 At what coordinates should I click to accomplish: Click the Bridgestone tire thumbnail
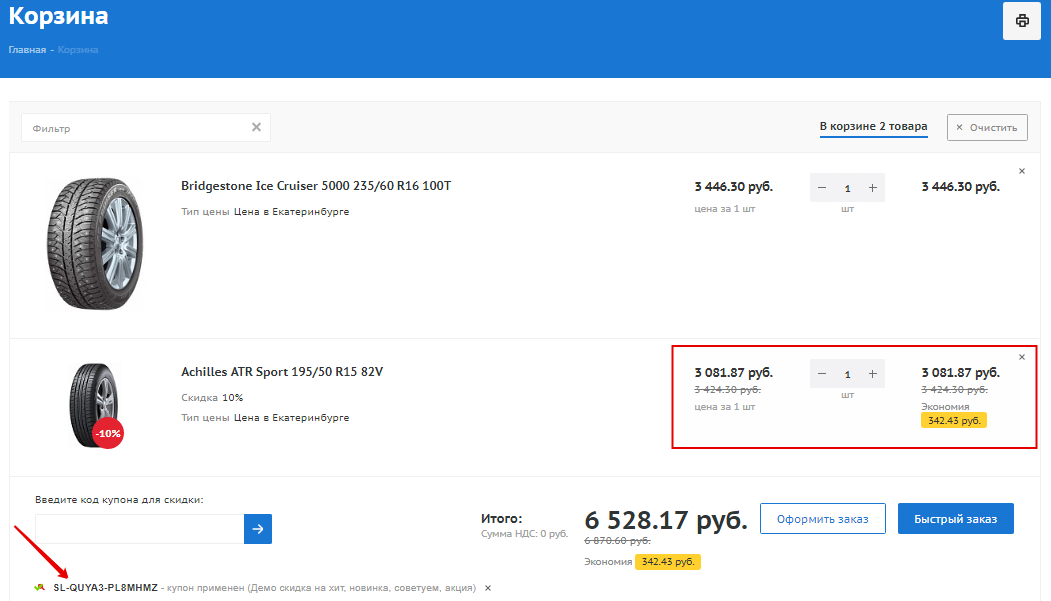pos(95,243)
